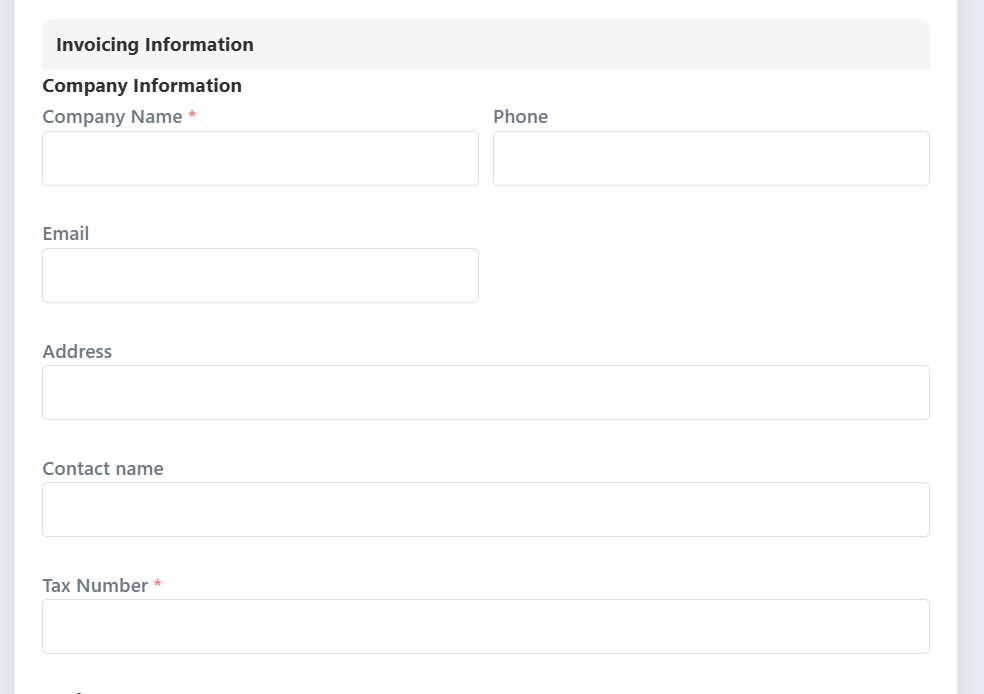The image size is (984, 694).
Task: Click the Tax Number input field
Action: coord(486,626)
